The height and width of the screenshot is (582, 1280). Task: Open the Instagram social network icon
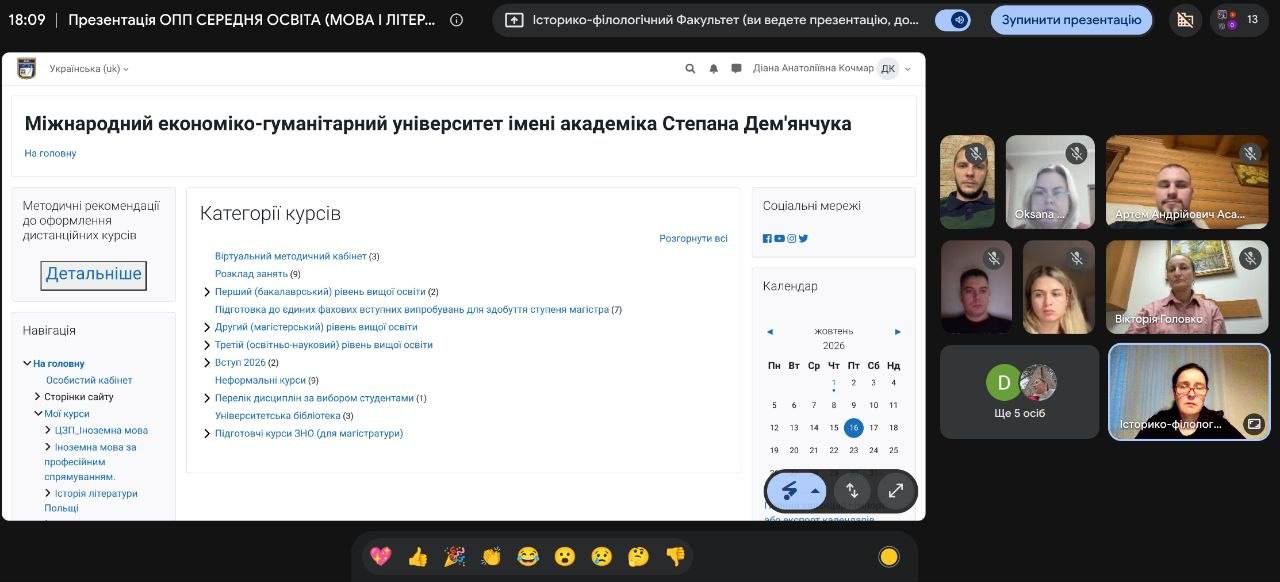[791, 238]
